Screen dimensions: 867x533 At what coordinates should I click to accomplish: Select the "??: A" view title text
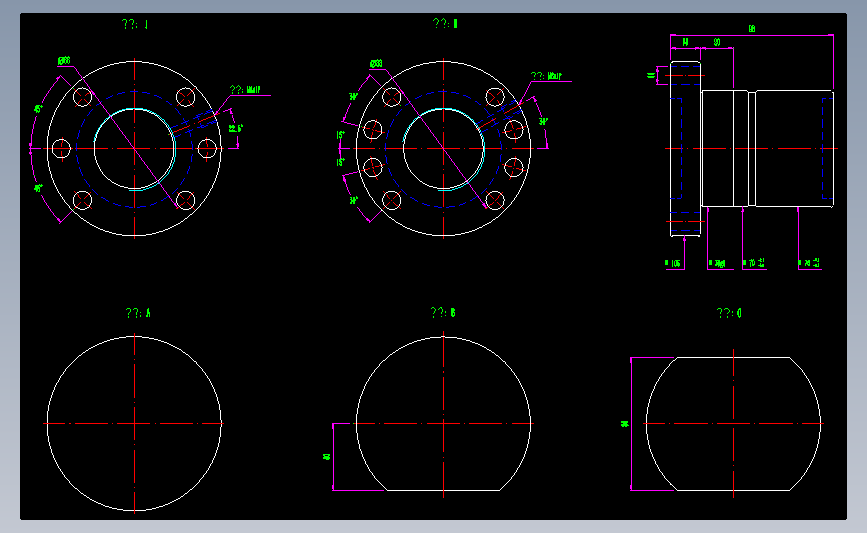click(x=138, y=313)
